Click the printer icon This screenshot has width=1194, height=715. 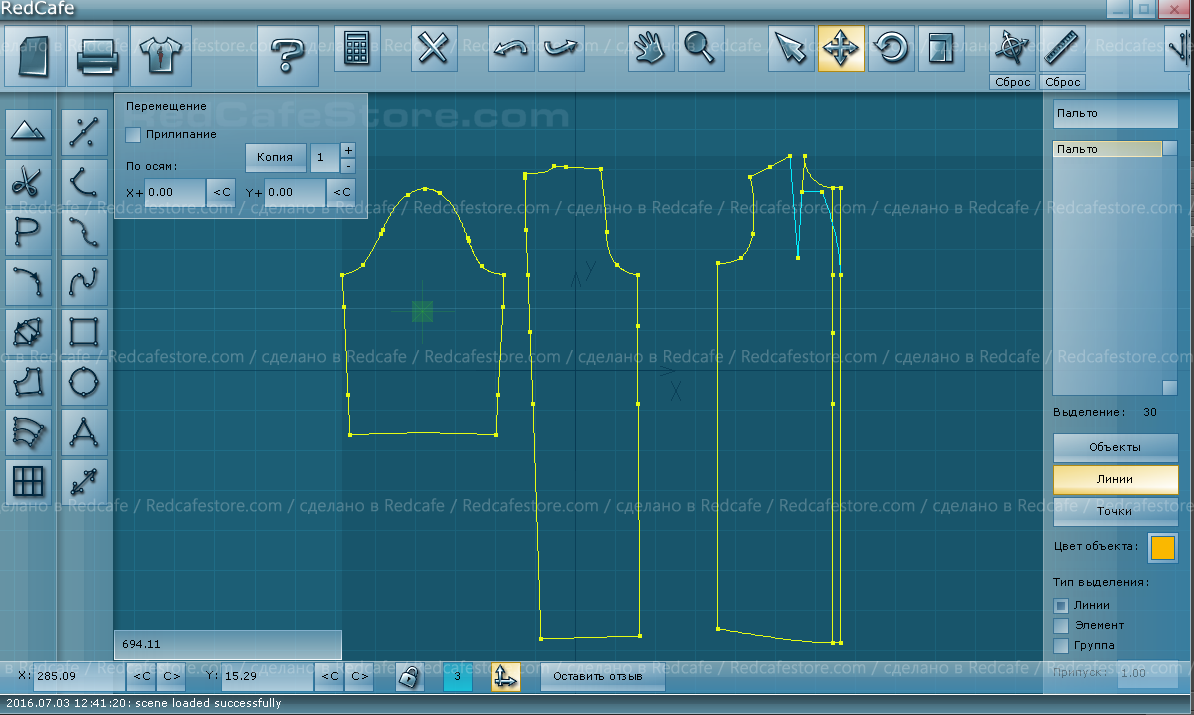[x=97, y=55]
